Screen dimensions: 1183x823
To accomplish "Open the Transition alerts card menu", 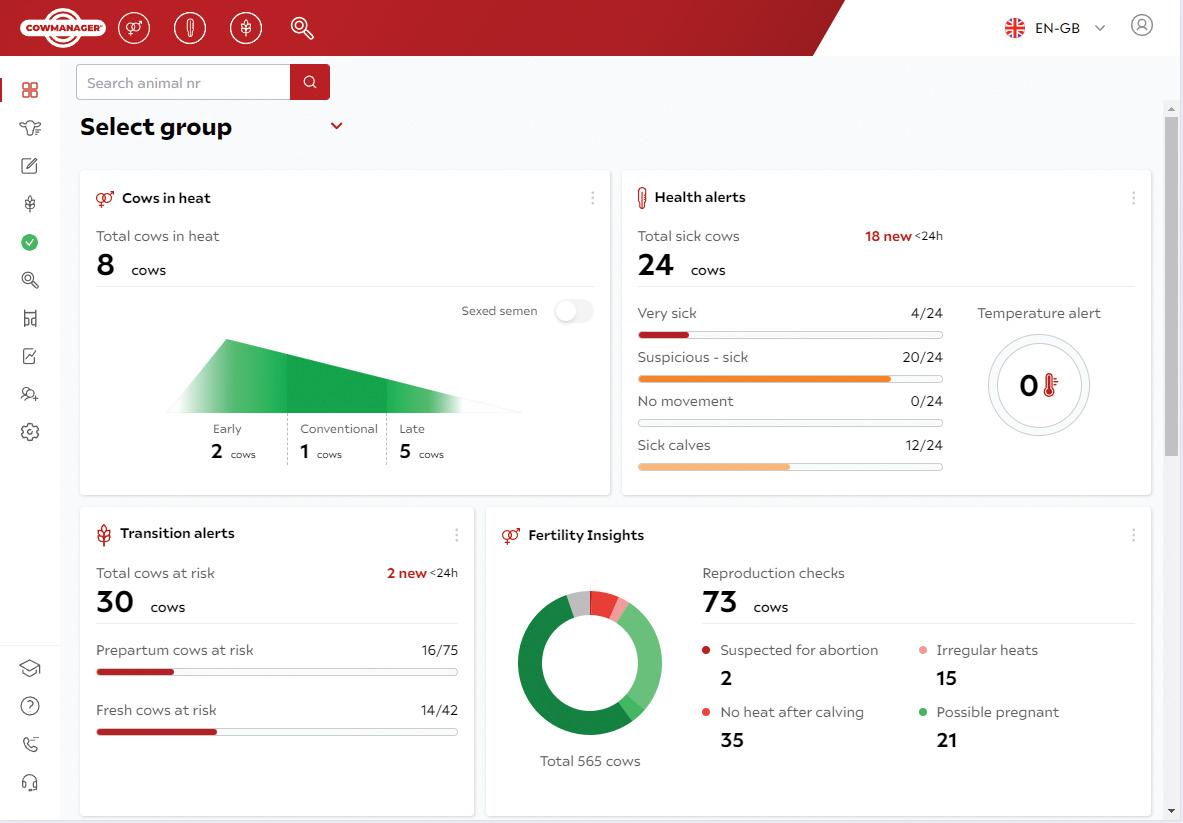I will pyautogui.click(x=456, y=535).
